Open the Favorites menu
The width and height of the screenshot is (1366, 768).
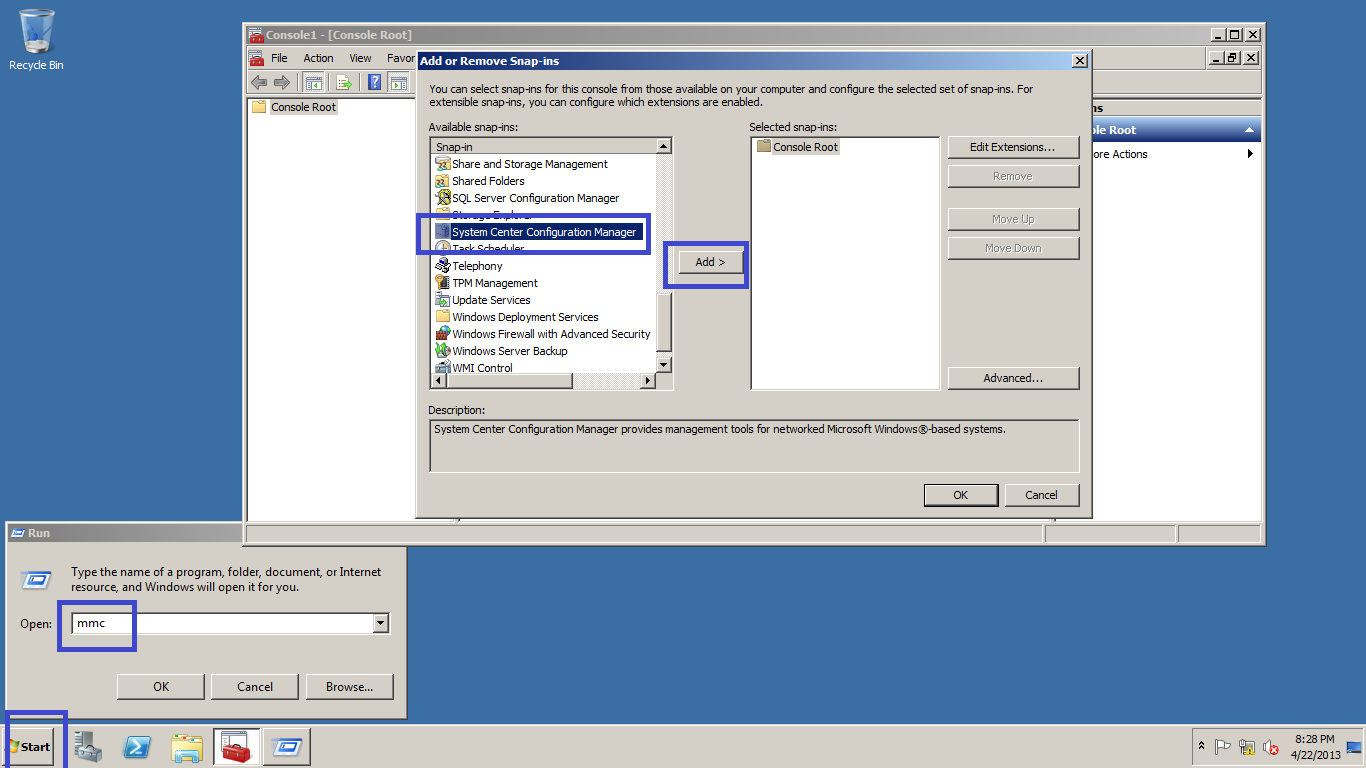400,58
